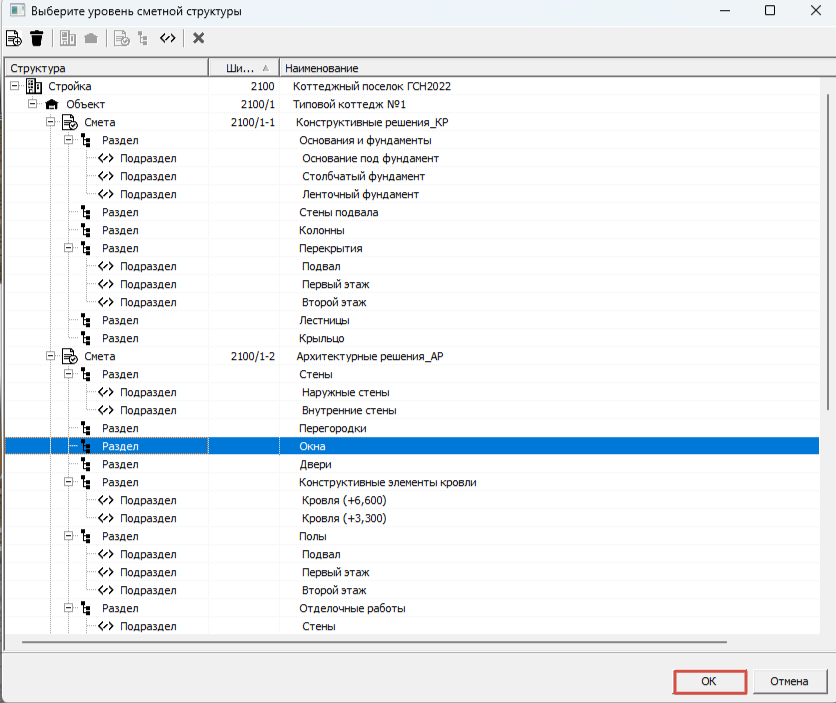The height and width of the screenshot is (703, 836).
Task: Click the 2100/1-2 code cell
Action: click(253, 356)
